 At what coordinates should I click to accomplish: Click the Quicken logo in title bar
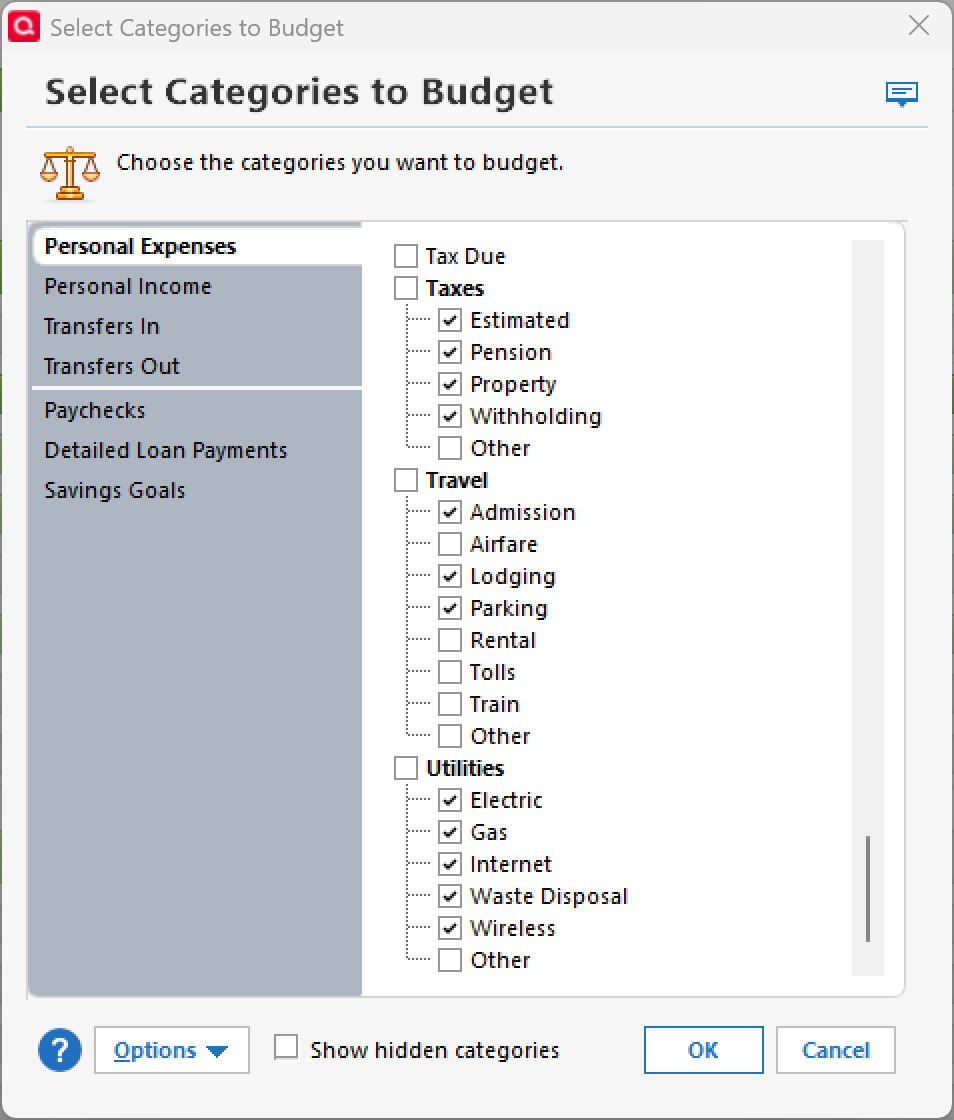click(23, 27)
